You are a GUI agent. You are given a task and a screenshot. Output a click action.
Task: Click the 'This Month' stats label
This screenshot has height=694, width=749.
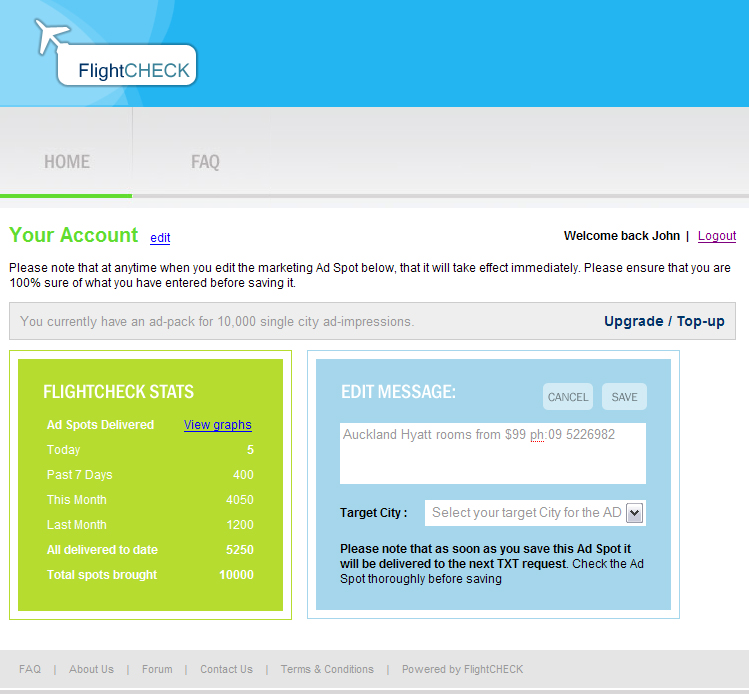click(76, 500)
